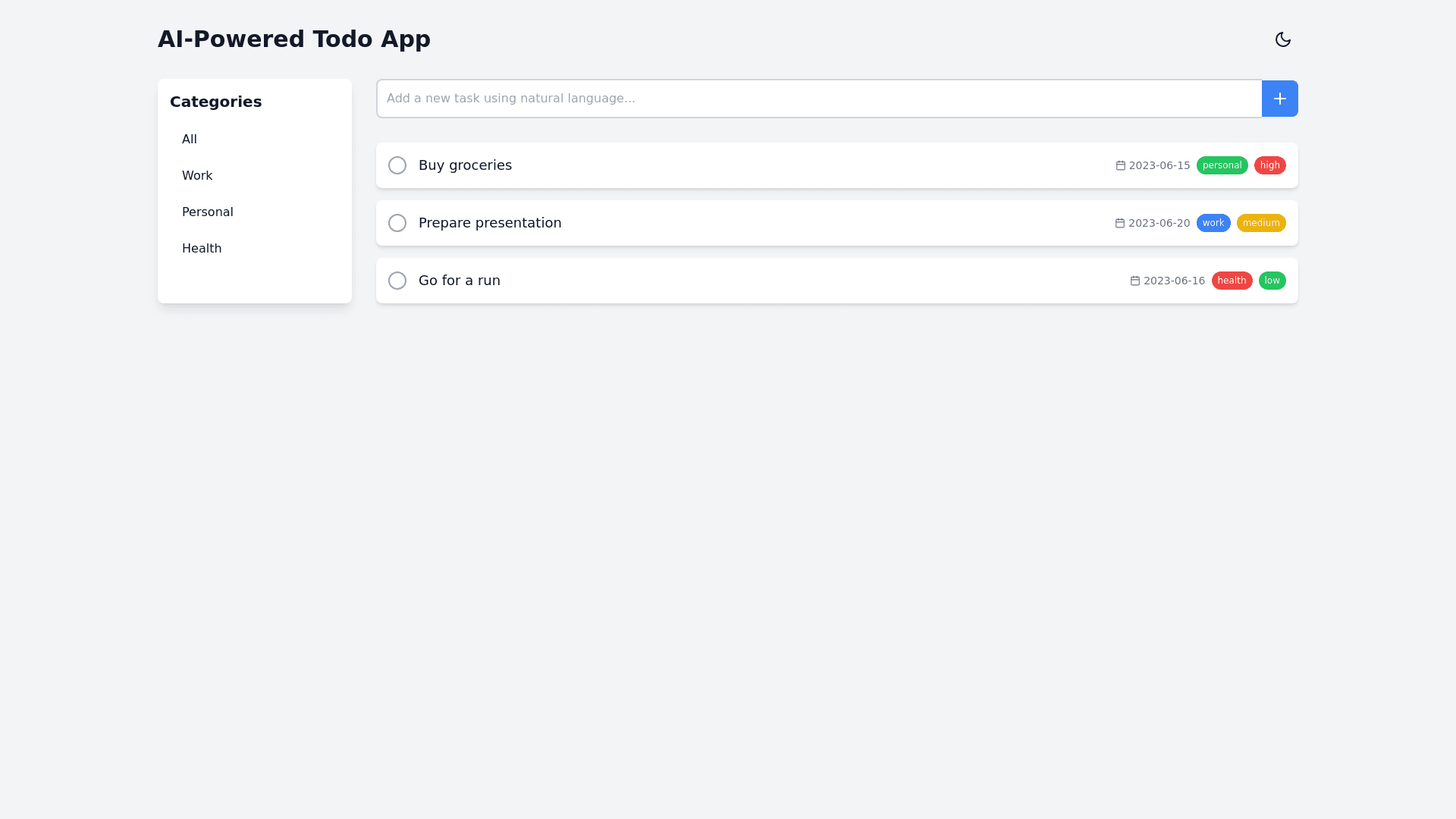Click the red health tag
This screenshot has height=819, width=1456.
tap(1232, 281)
